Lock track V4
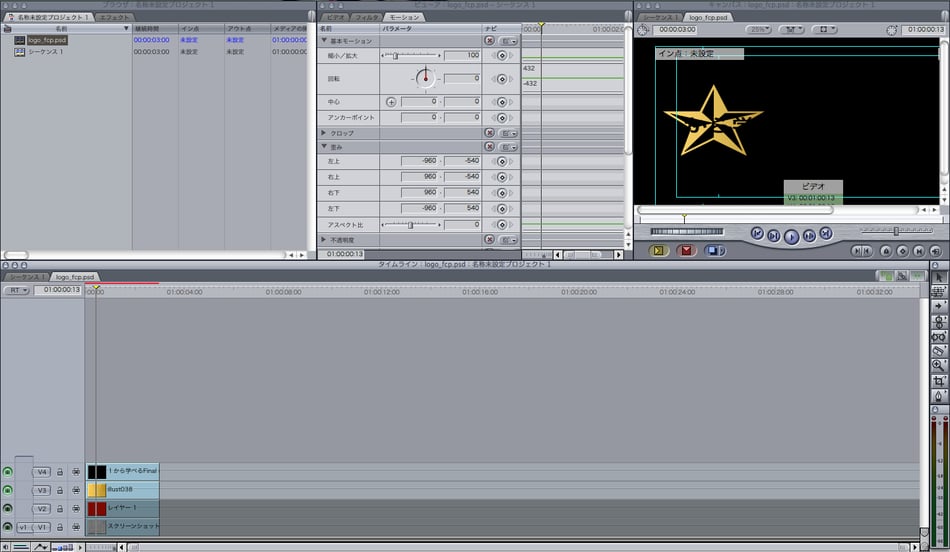The image size is (950, 552). point(60,471)
